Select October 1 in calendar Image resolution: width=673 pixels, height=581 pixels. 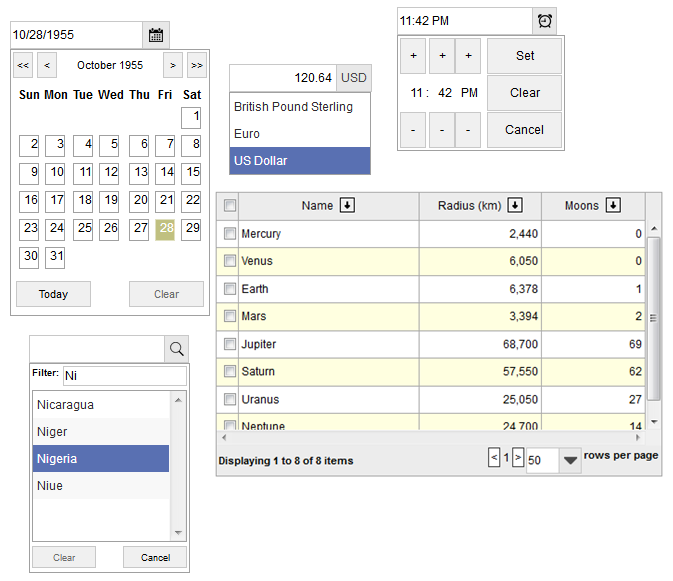(x=191, y=118)
